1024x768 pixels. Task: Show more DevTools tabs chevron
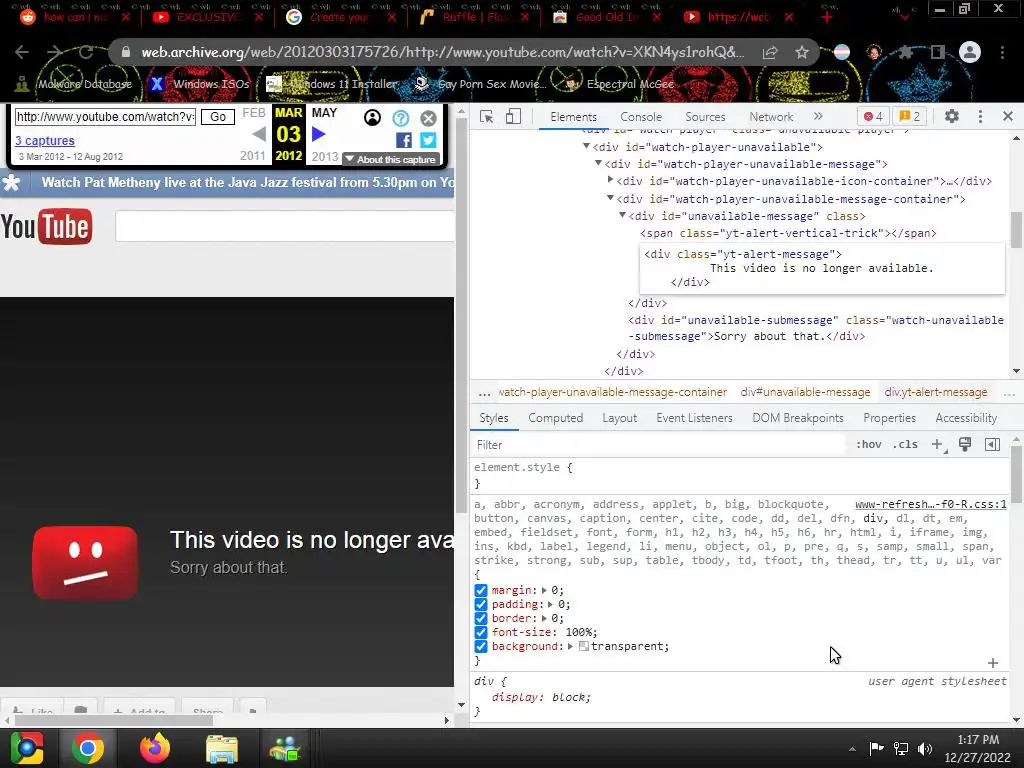(818, 116)
